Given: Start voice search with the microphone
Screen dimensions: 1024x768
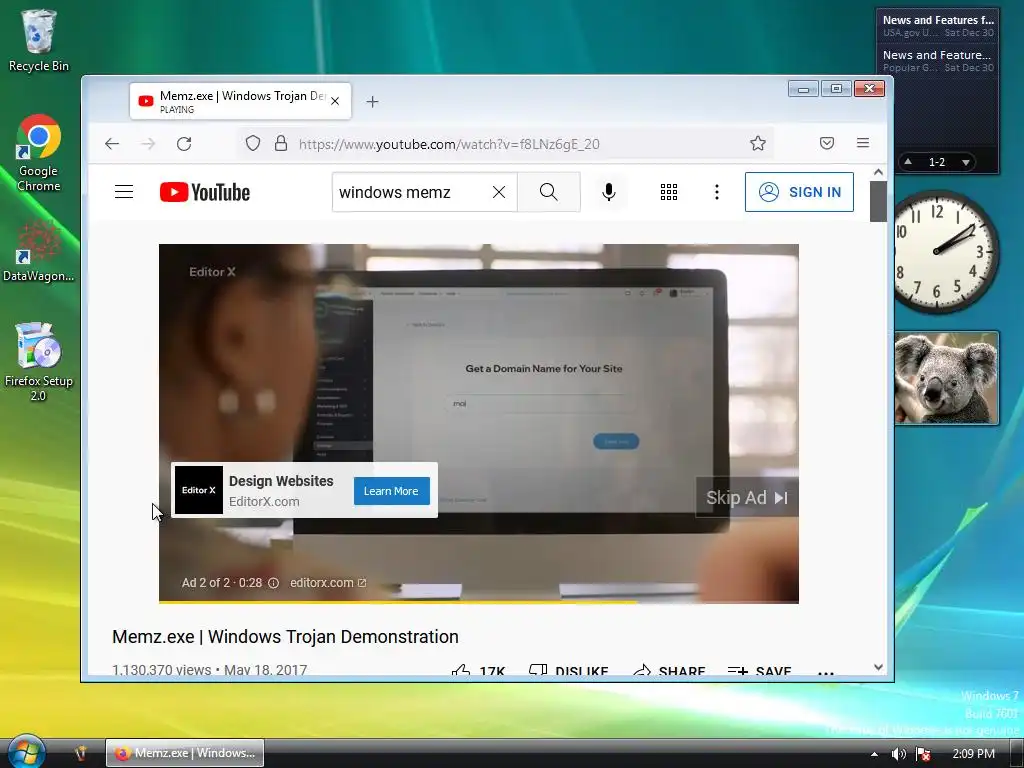Looking at the screenshot, I should (609, 192).
